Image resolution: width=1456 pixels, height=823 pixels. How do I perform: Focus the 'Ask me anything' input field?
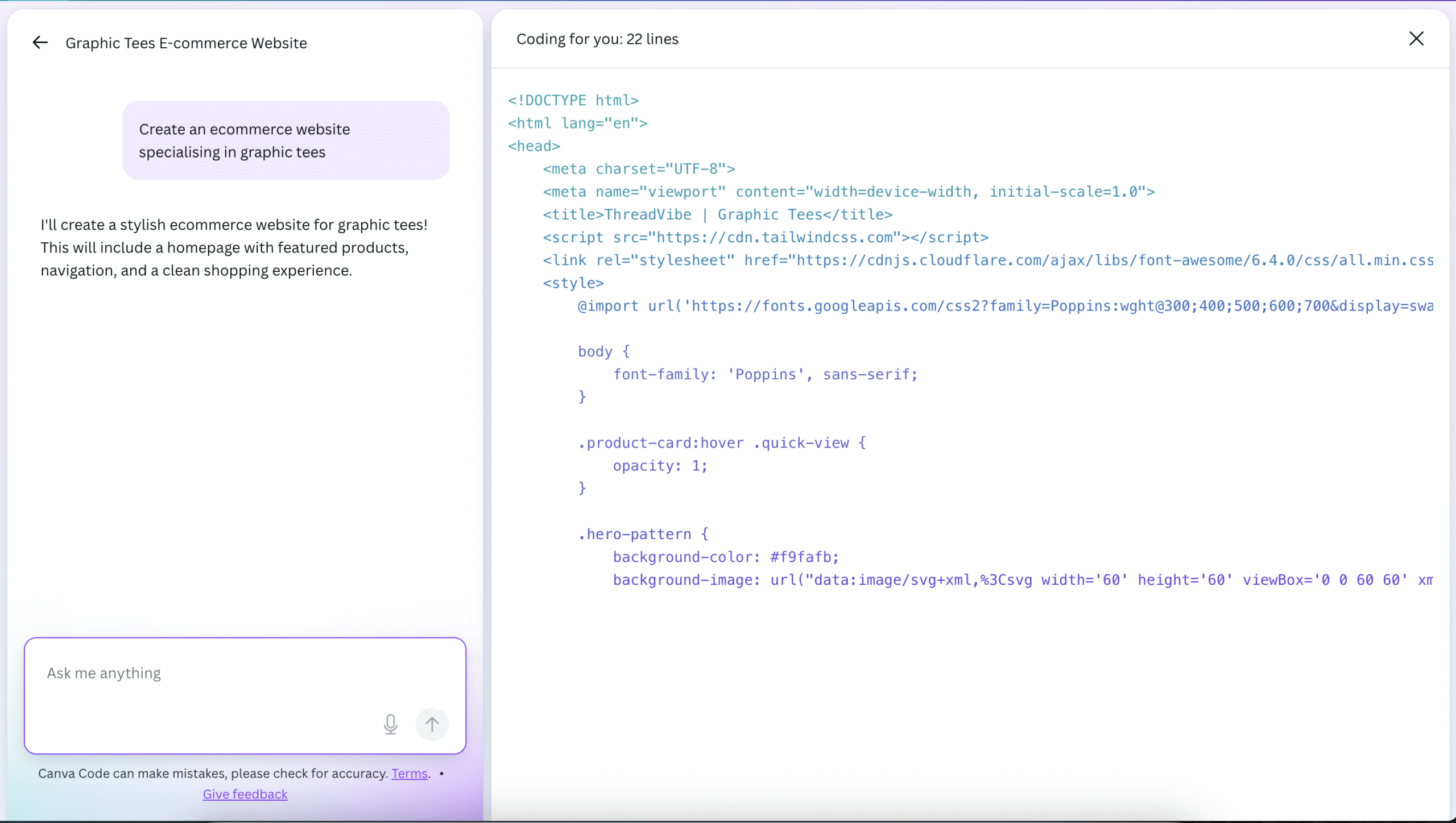click(x=245, y=696)
